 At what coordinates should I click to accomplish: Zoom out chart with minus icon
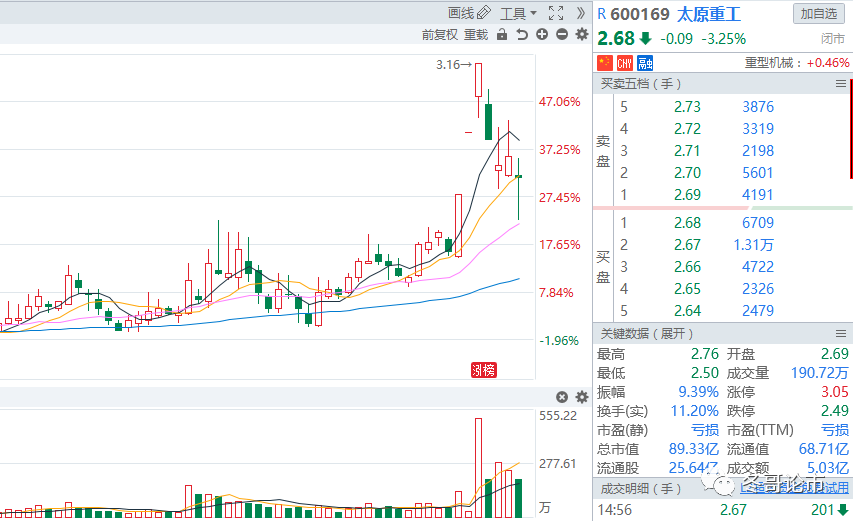click(x=562, y=34)
